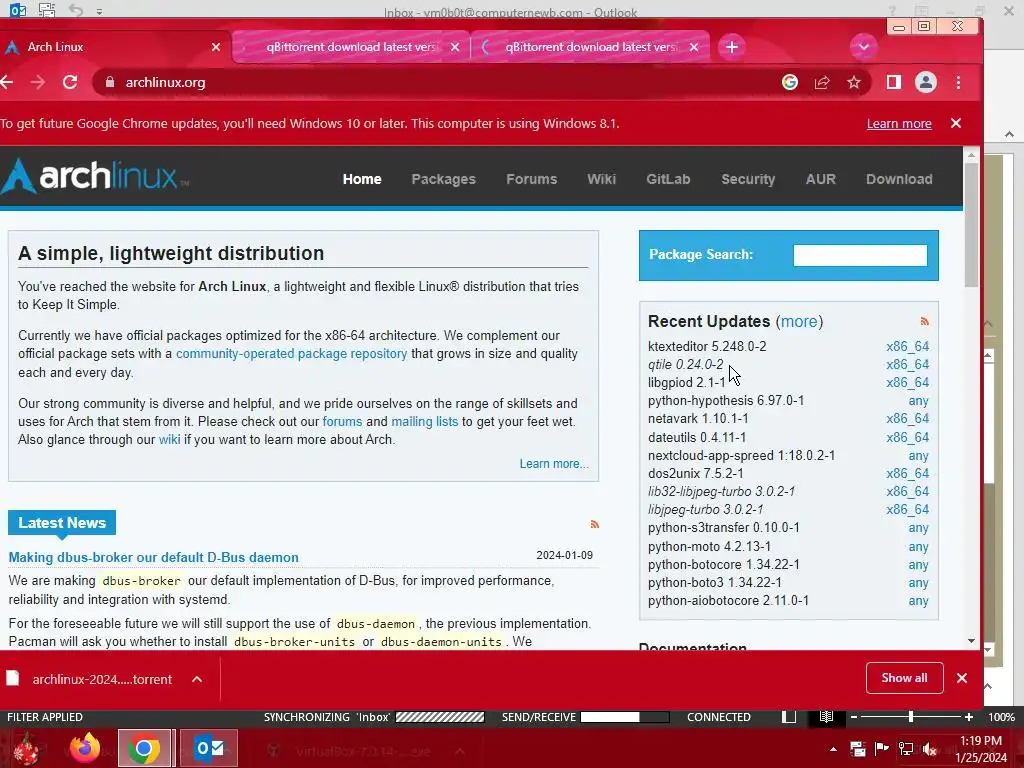Screen dimensions: 1024x768
Task: Open Firefox from the taskbar
Action: (85, 748)
